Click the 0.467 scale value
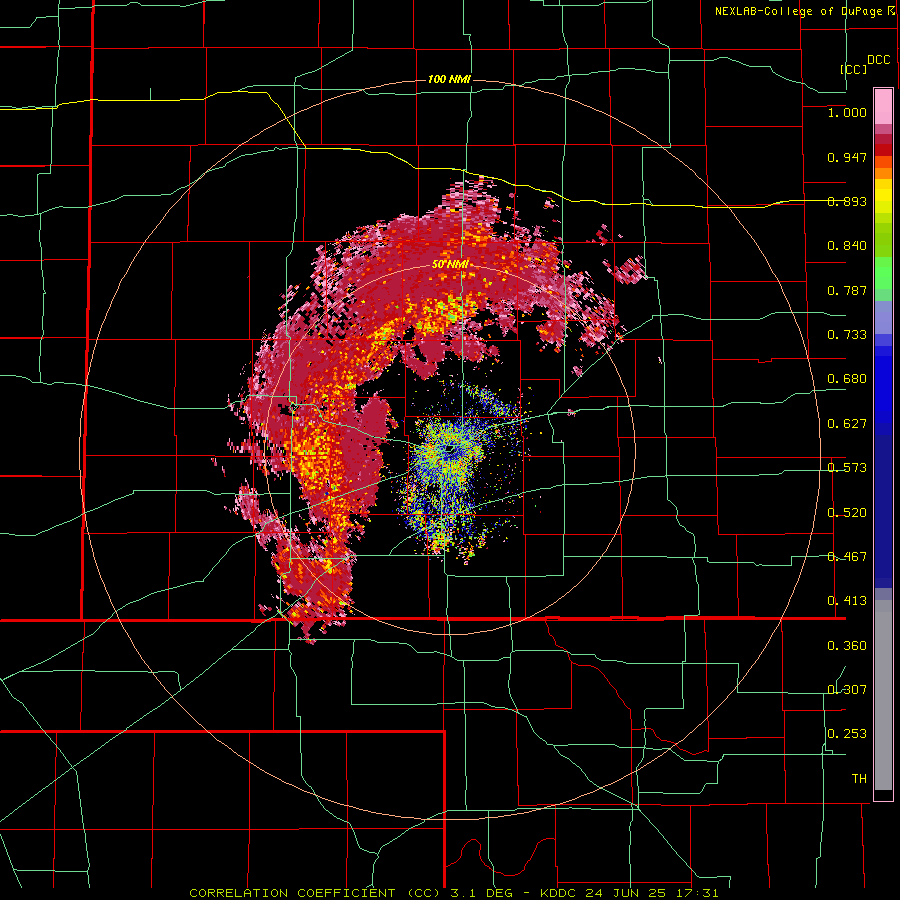The width and height of the screenshot is (900, 900). pos(847,557)
